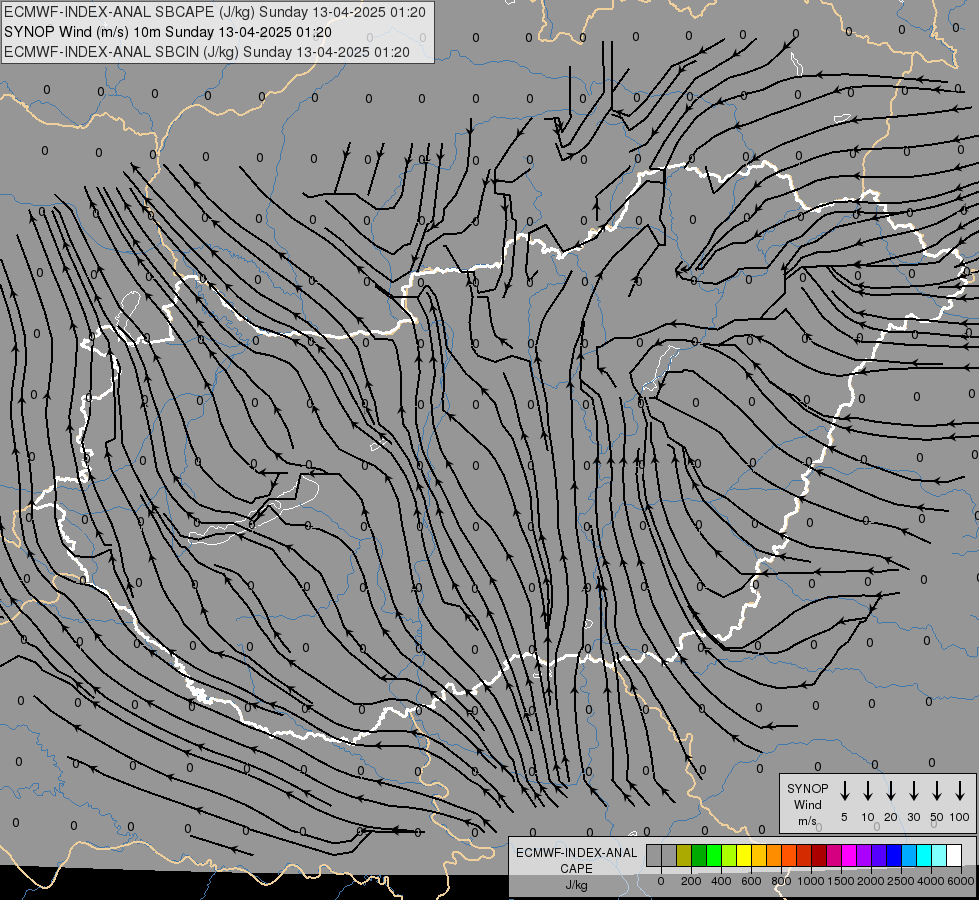Click the 2500 tick label on colorbar
The width and height of the screenshot is (979, 900).
[901, 881]
